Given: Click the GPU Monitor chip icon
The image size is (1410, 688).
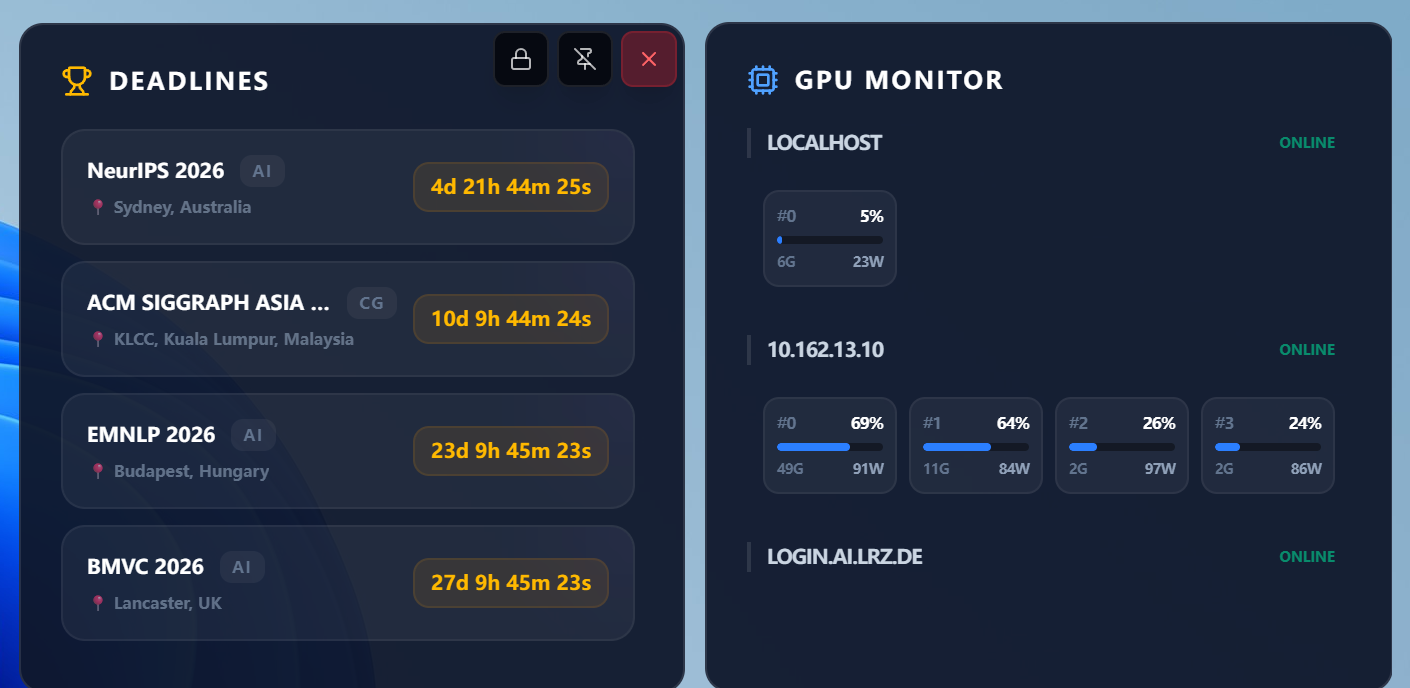Looking at the screenshot, I should coord(763,80).
